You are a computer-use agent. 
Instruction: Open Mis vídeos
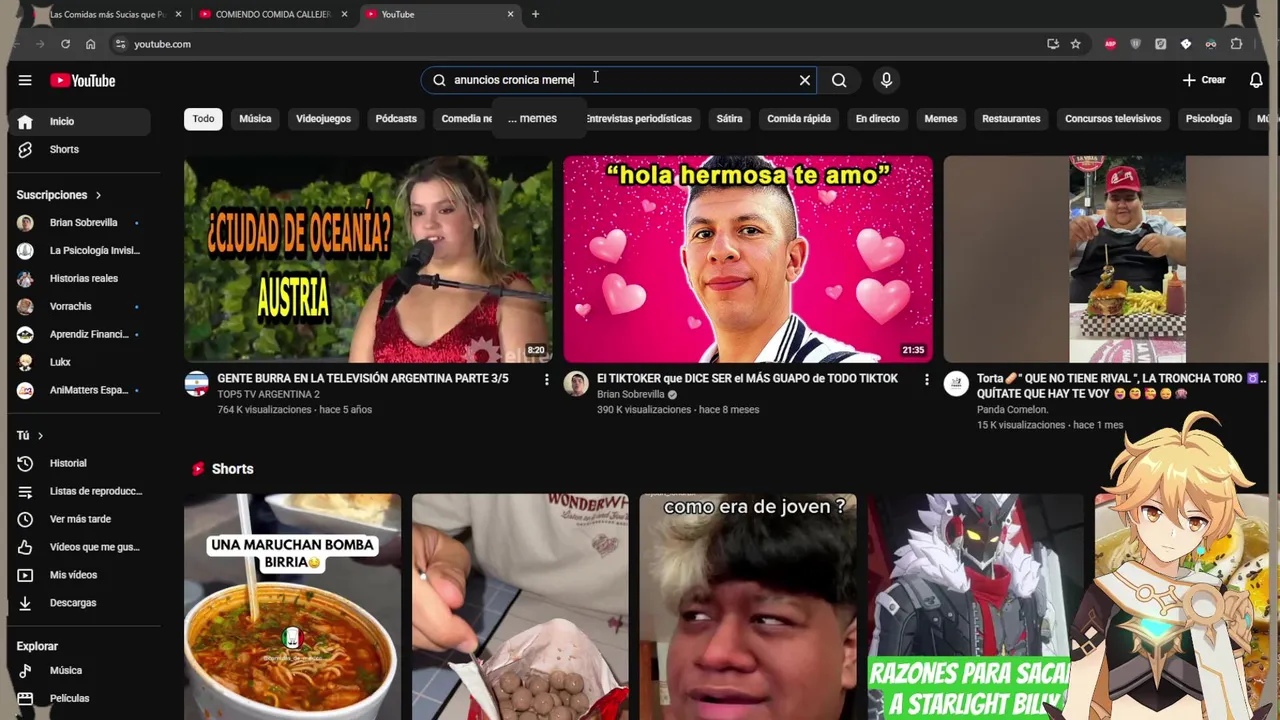click(82, 575)
